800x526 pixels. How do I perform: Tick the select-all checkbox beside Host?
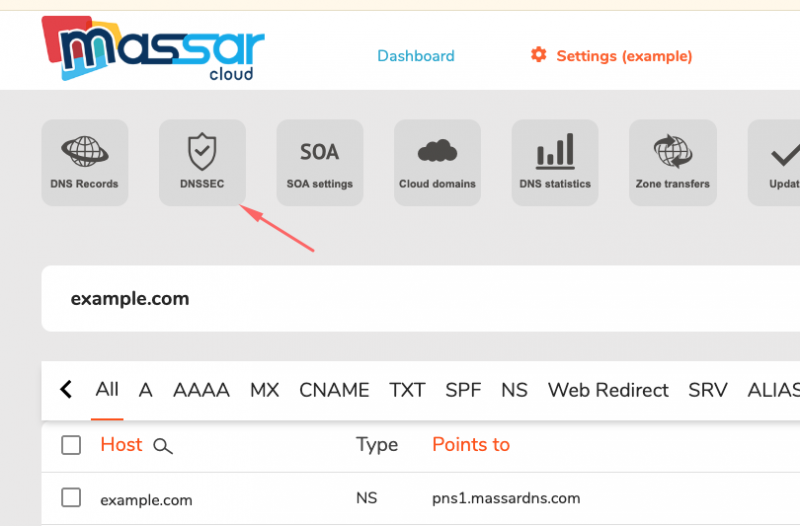click(71, 445)
